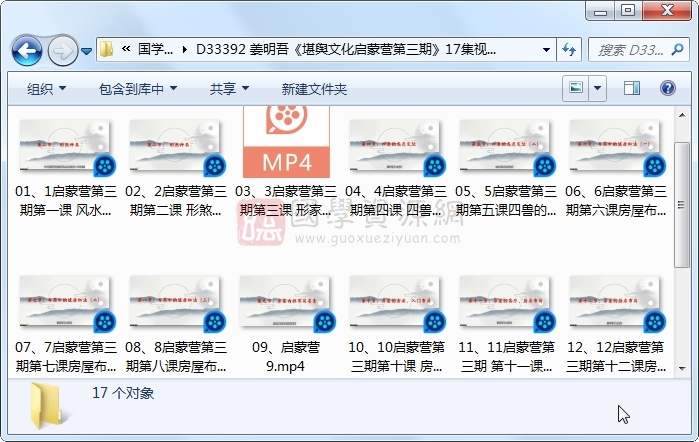Image resolution: width=699 pixels, height=442 pixels.
Task: Open the 包含到库中 menu
Action: (x=138, y=89)
